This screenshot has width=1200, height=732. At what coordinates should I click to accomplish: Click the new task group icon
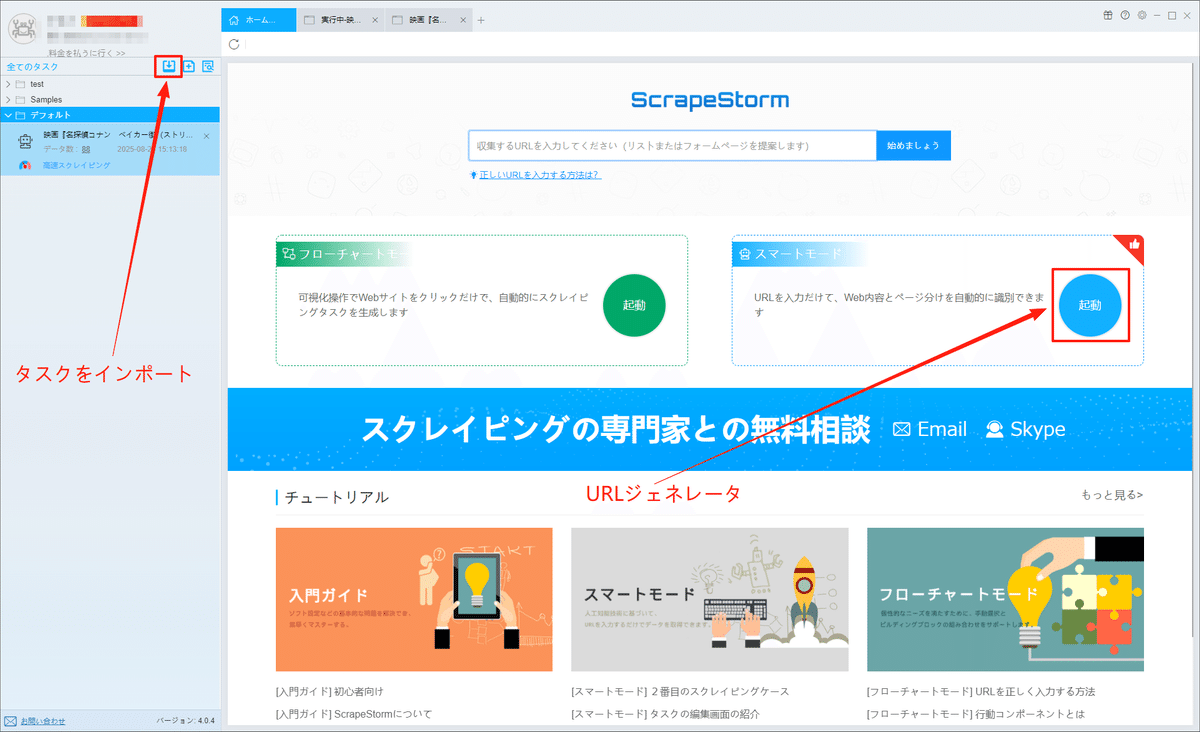(x=189, y=67)
